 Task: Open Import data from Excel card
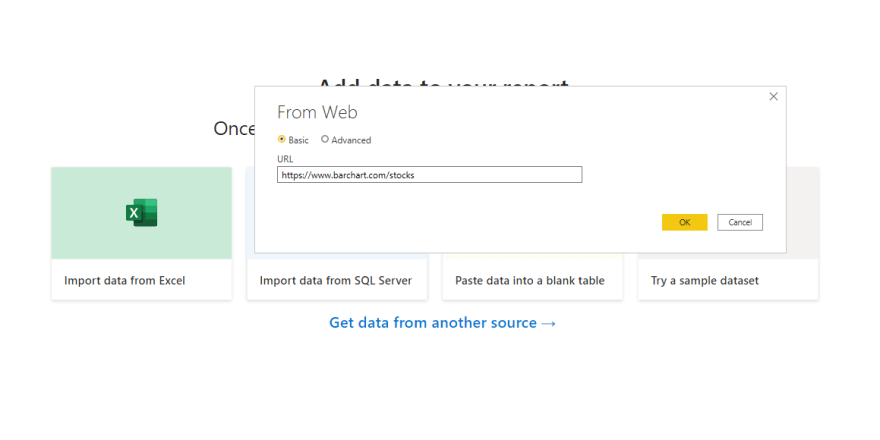(x=141, y=233)
